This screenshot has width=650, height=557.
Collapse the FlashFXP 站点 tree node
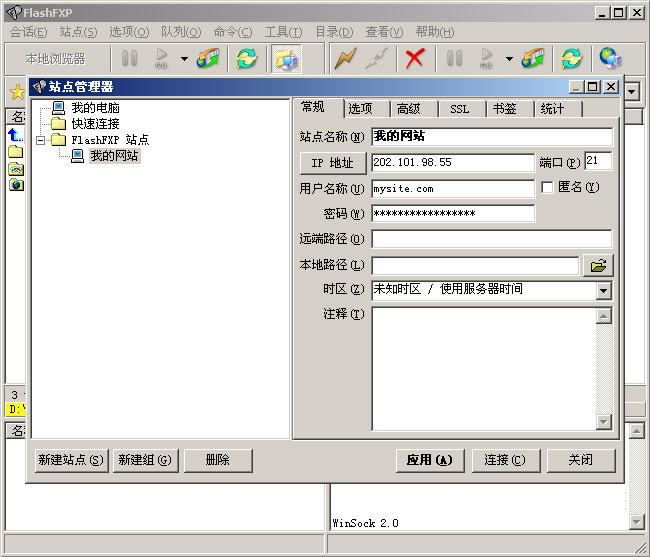[x=41, y=140]
